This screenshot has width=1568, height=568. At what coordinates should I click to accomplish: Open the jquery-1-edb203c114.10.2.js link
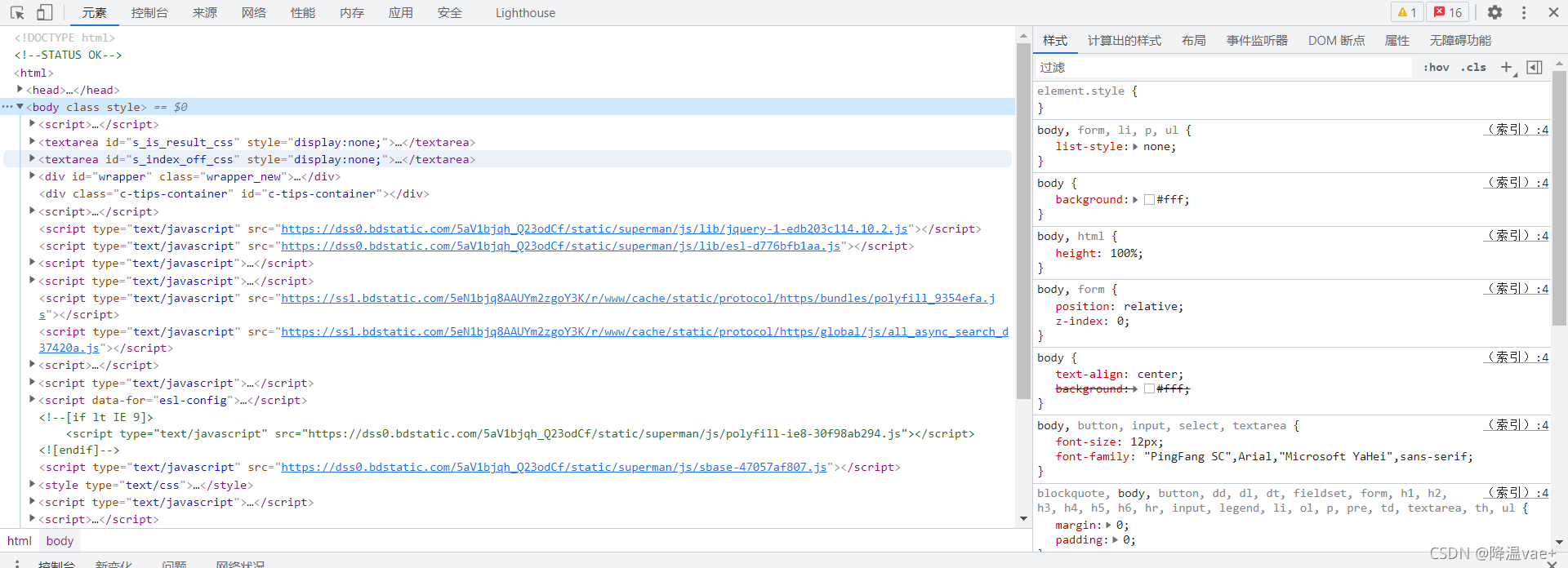click(595, 229)
